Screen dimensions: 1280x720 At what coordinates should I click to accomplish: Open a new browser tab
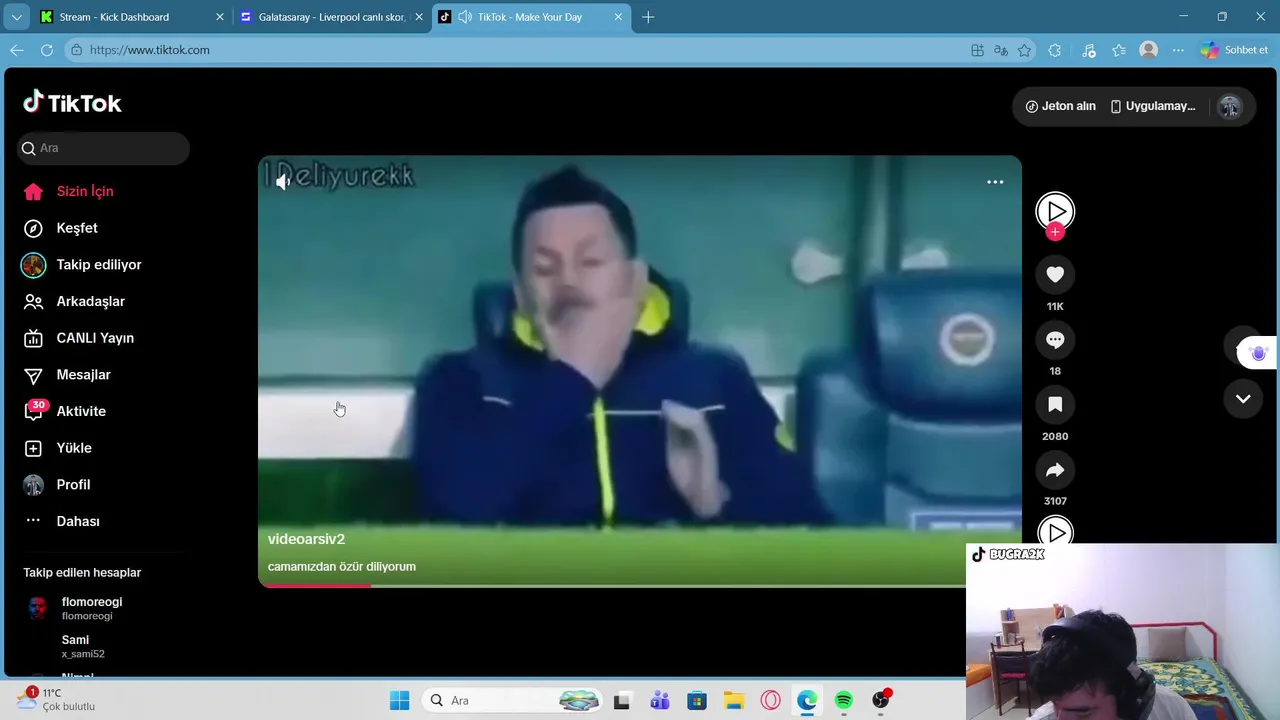click(648, 17)
